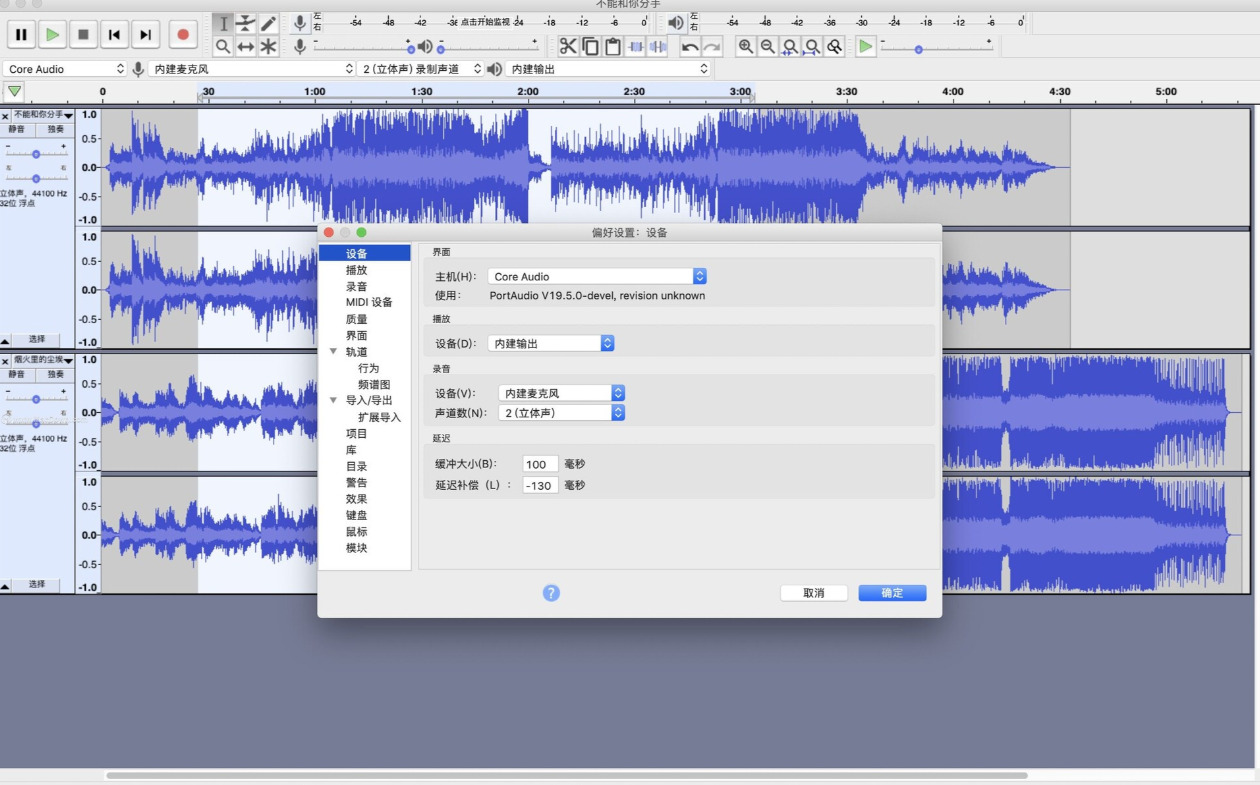Solo the 烟火里的尘埃 track
The height and width of the screenshot is (785, 1260).
pos(55,374)
